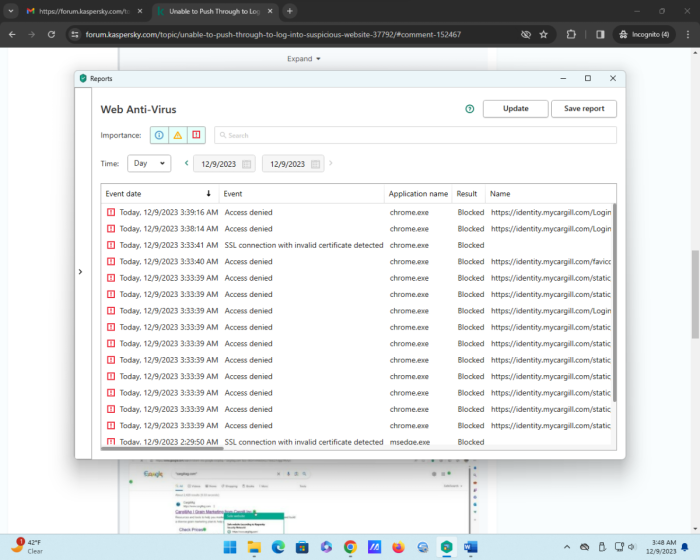
Task: Go back in Chrome
Action: point(12,34)
